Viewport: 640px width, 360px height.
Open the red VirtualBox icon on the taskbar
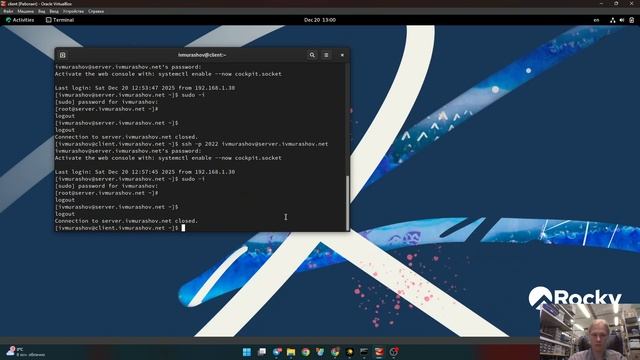(x=379, y=352)
